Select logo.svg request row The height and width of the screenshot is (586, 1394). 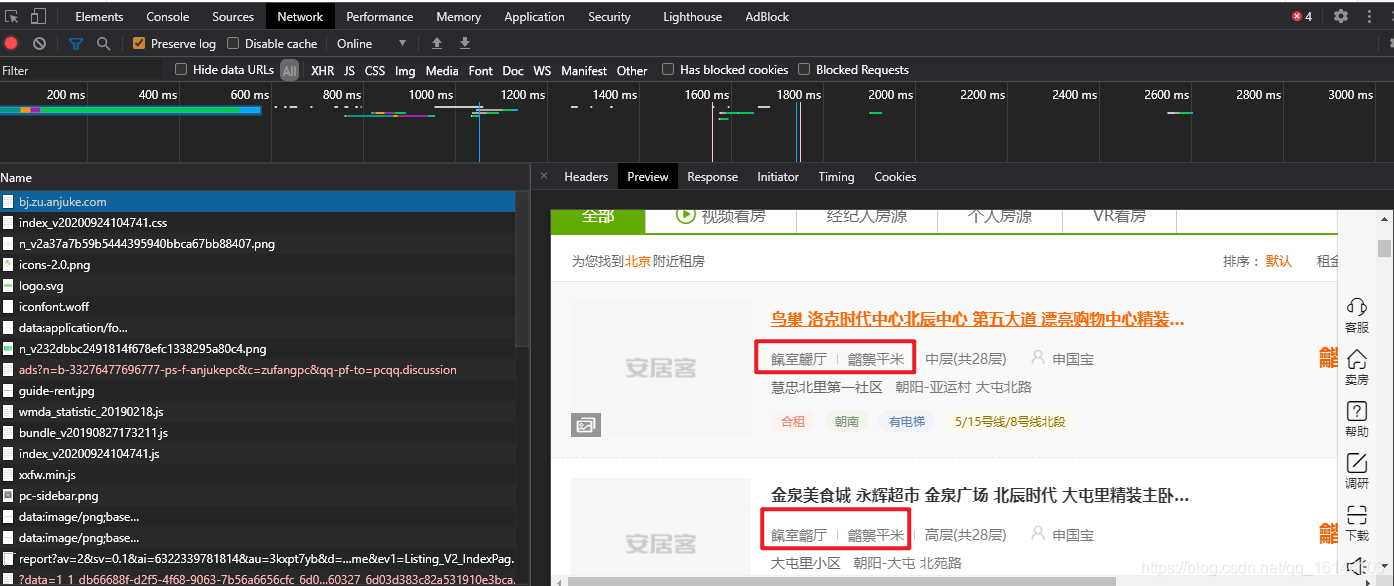(258, 286)
